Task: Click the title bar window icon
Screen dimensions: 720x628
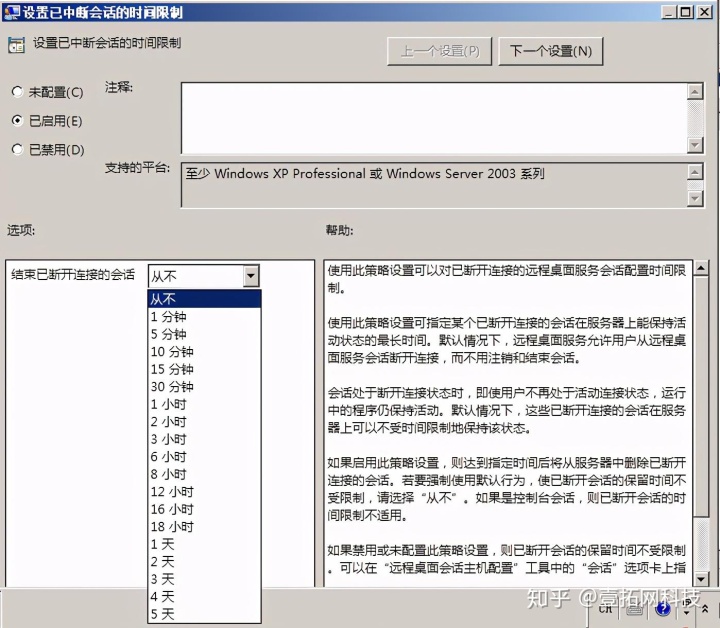Action: pyautogui.click(x=11, y=12)
